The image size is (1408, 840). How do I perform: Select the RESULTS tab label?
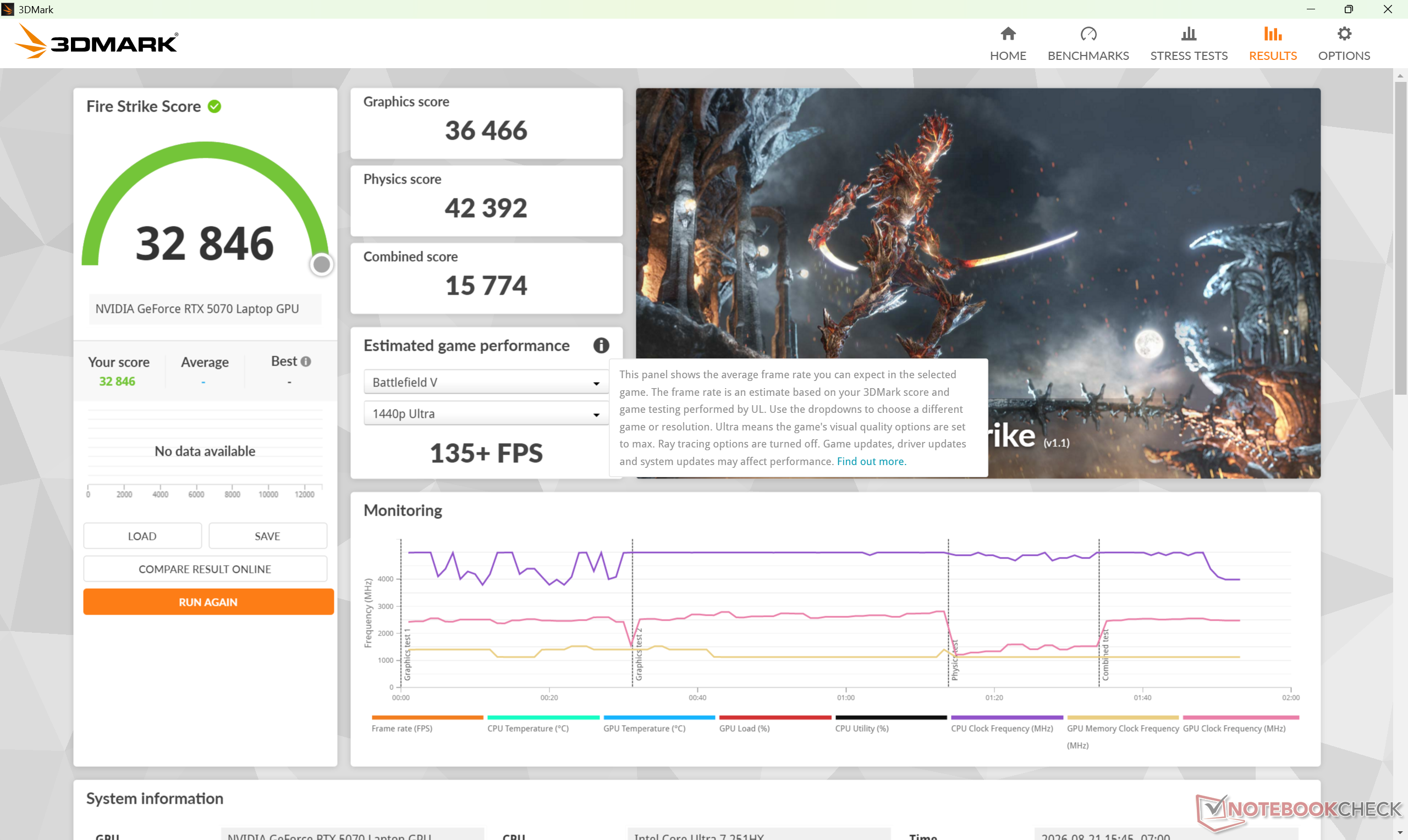coord(1273,56)
